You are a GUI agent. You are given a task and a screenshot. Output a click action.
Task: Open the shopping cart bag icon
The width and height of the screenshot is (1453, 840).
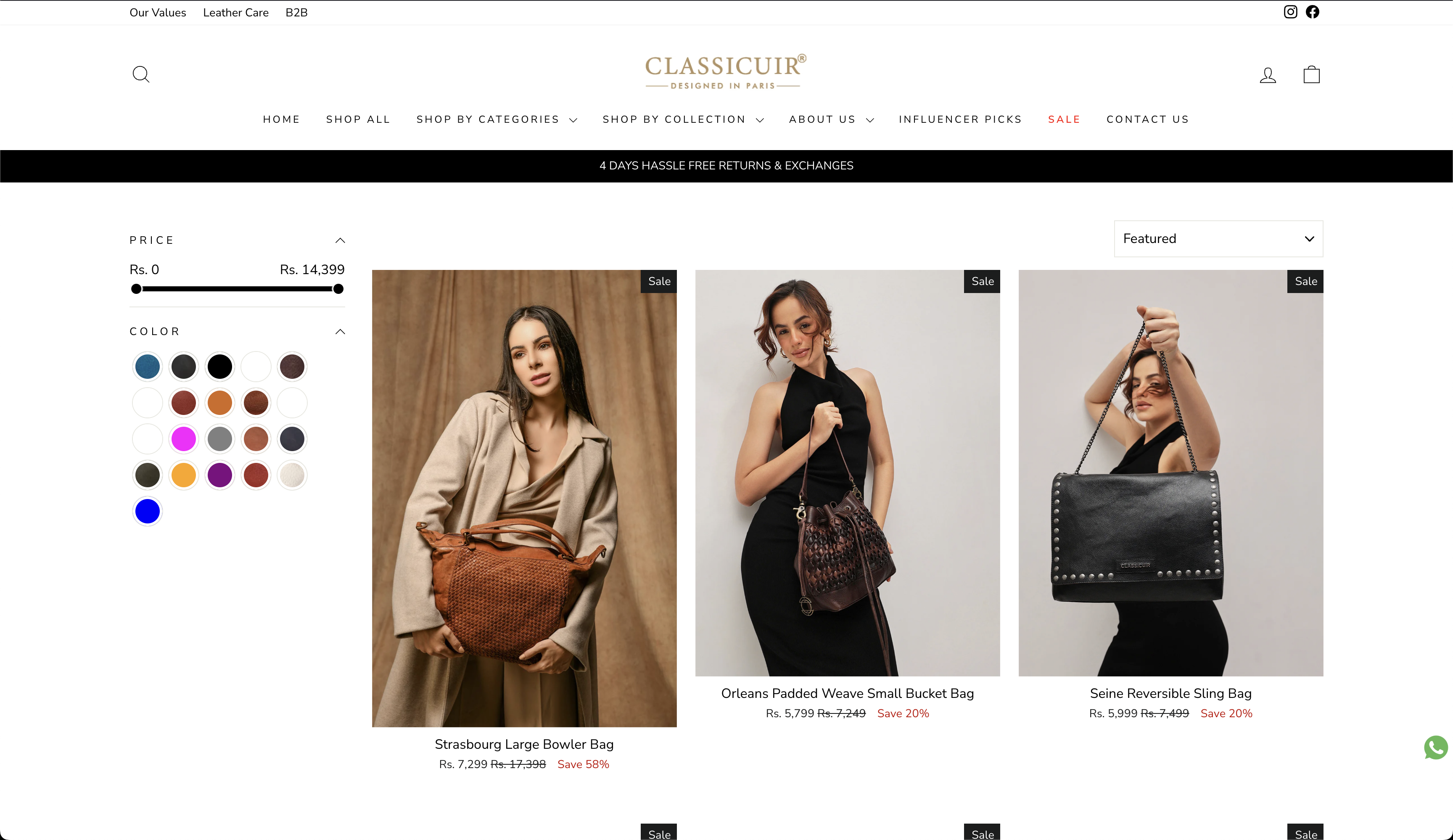[1312, 74]
